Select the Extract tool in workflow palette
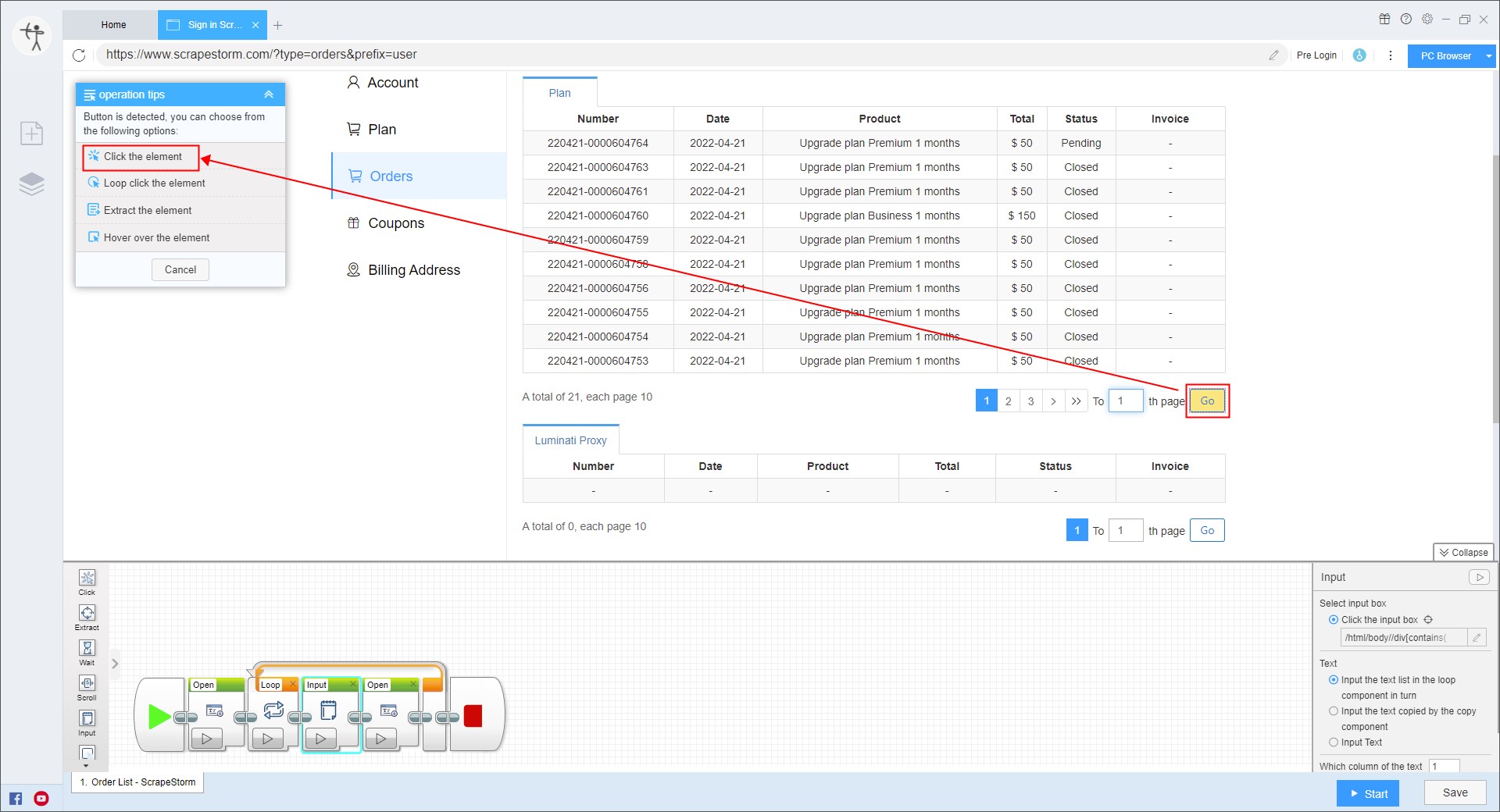The width and height of the screenshot is (1500, 812). [87, 614]
